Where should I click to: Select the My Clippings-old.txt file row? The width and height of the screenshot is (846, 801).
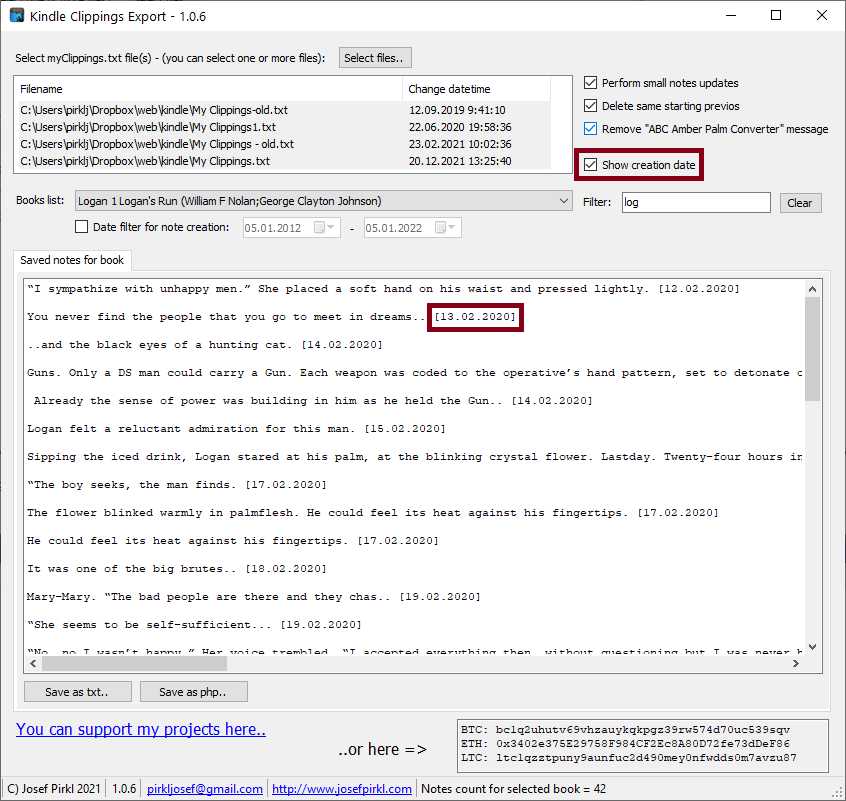pos(285,110)
